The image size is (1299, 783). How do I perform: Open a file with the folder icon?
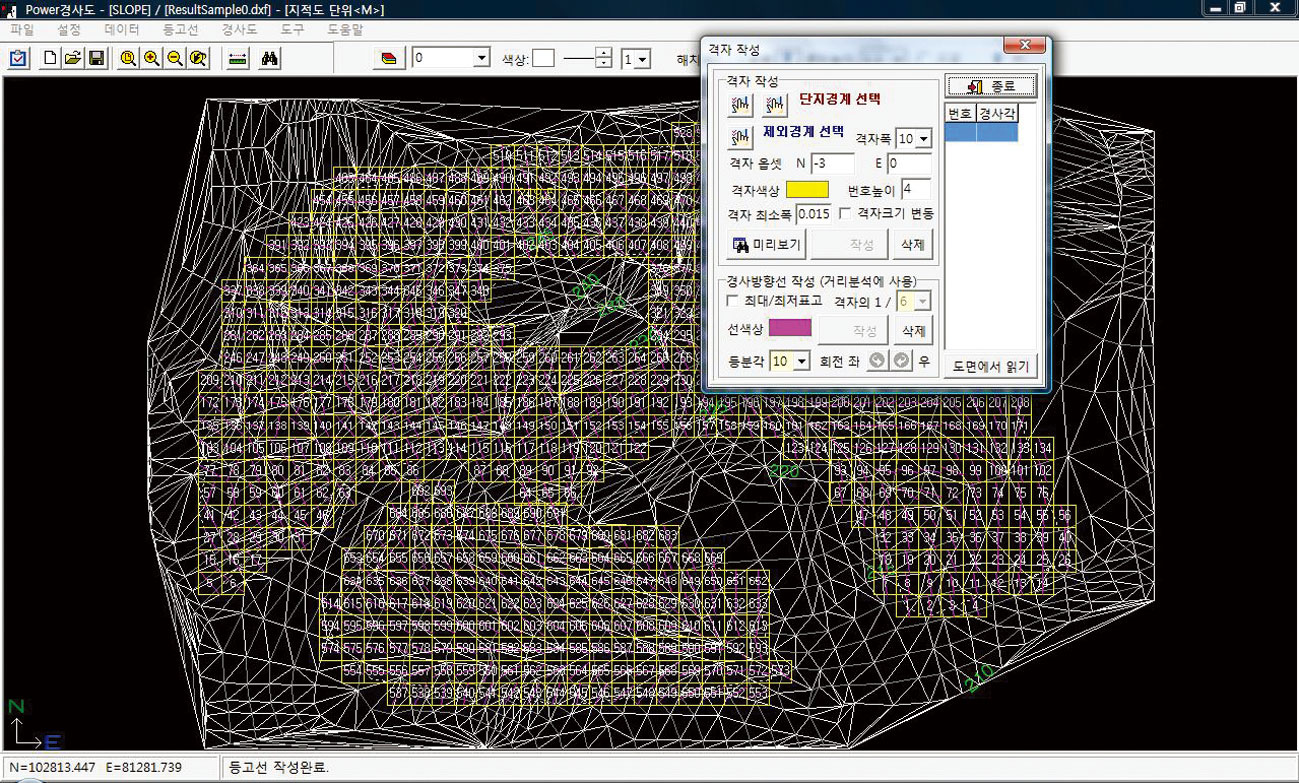coord(72,59)
